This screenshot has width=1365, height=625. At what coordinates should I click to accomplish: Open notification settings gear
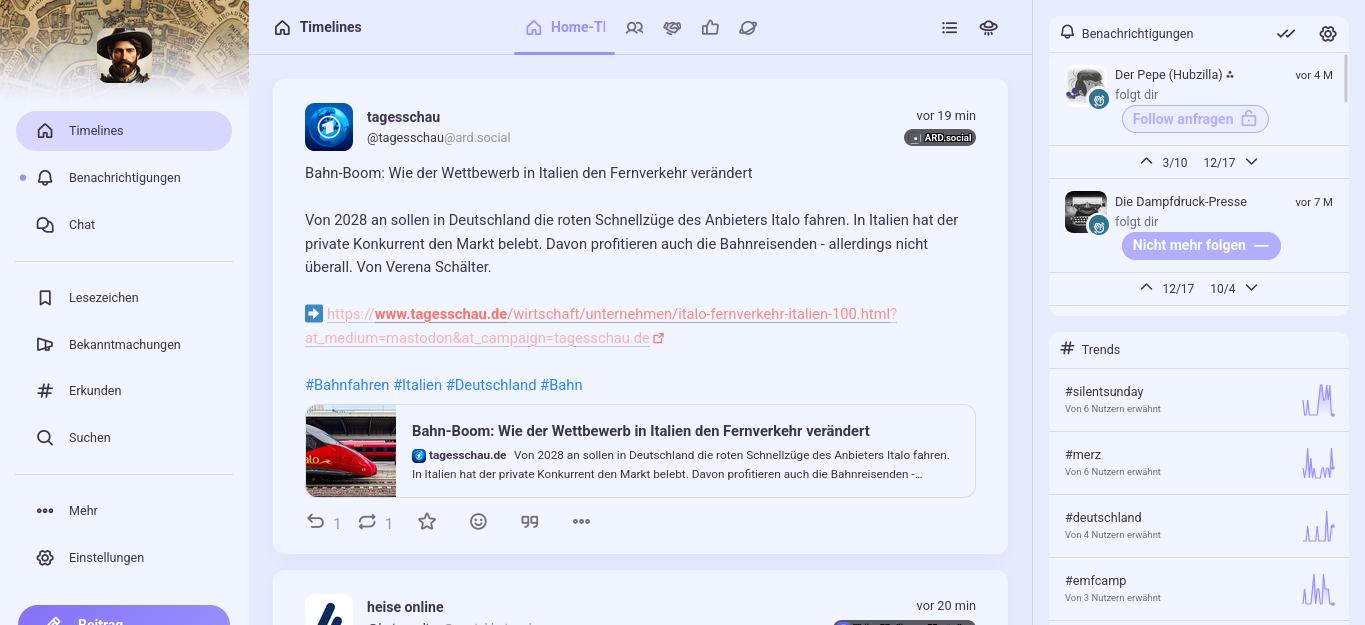(x=1328, y=33)
